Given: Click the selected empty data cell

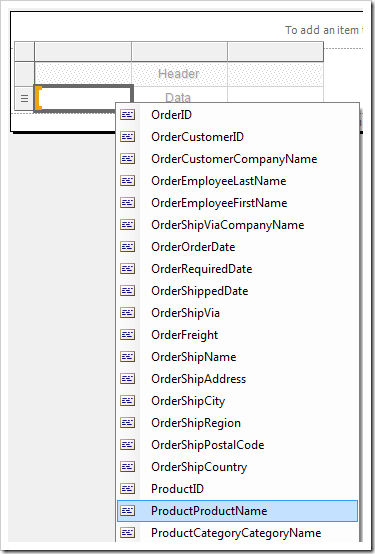Looking at the screenshot, I should pos(83,98).
